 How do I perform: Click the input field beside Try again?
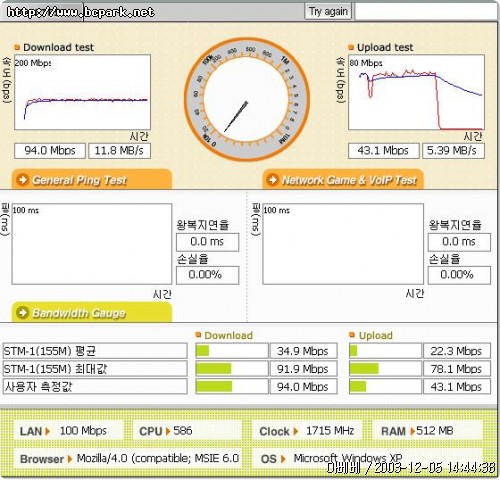pos(426,12)
